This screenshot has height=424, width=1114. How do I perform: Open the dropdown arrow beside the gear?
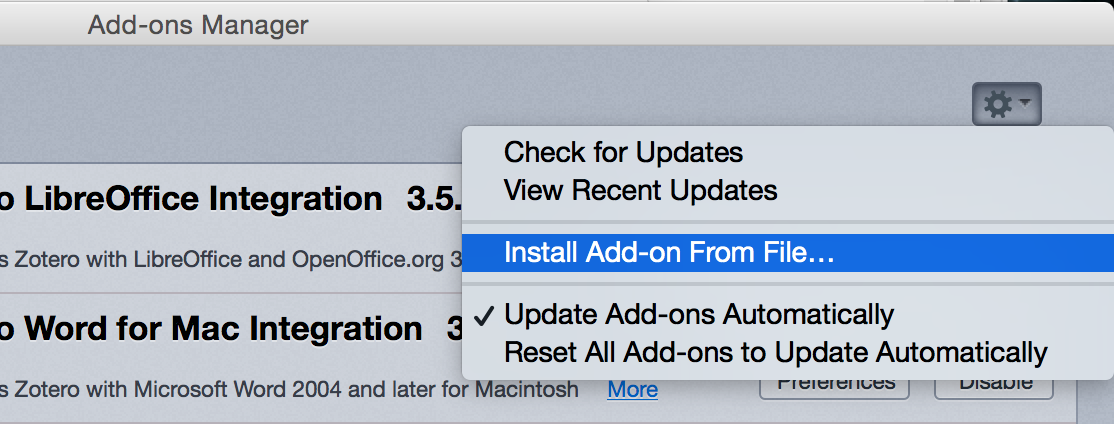1024,103
